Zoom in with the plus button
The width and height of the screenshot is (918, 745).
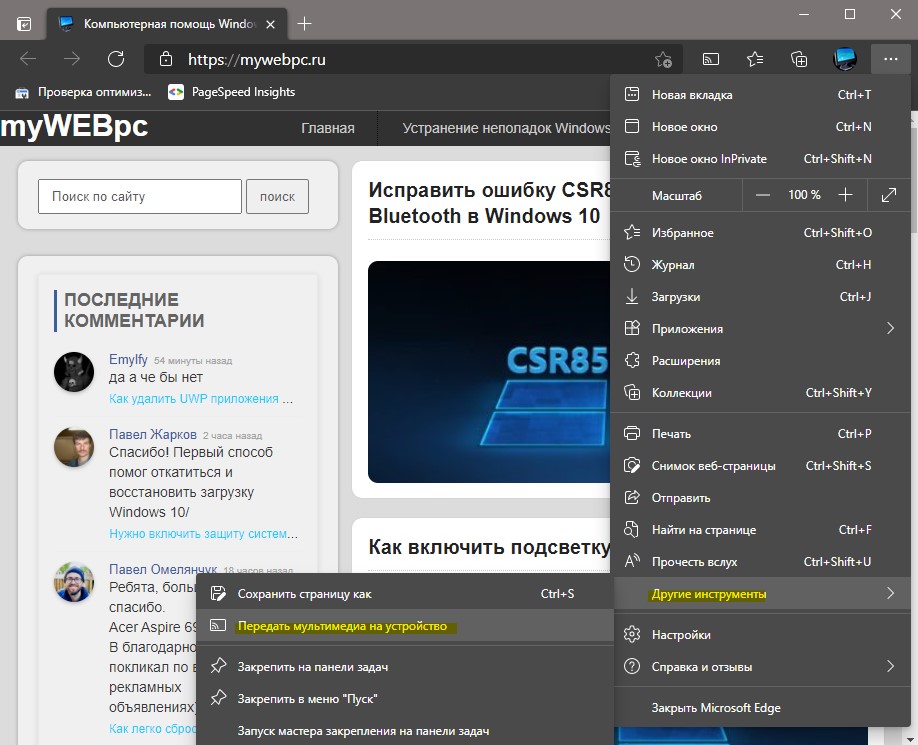tap(845, 195)
